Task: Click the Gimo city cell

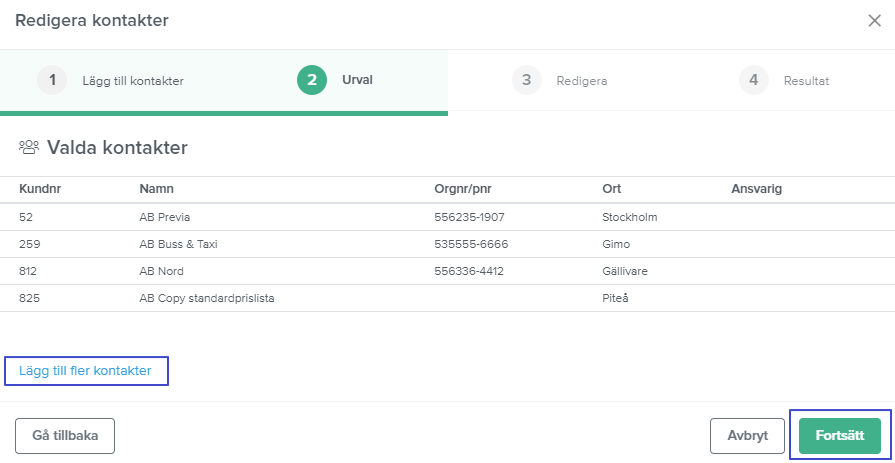Action: pos(616,244)
